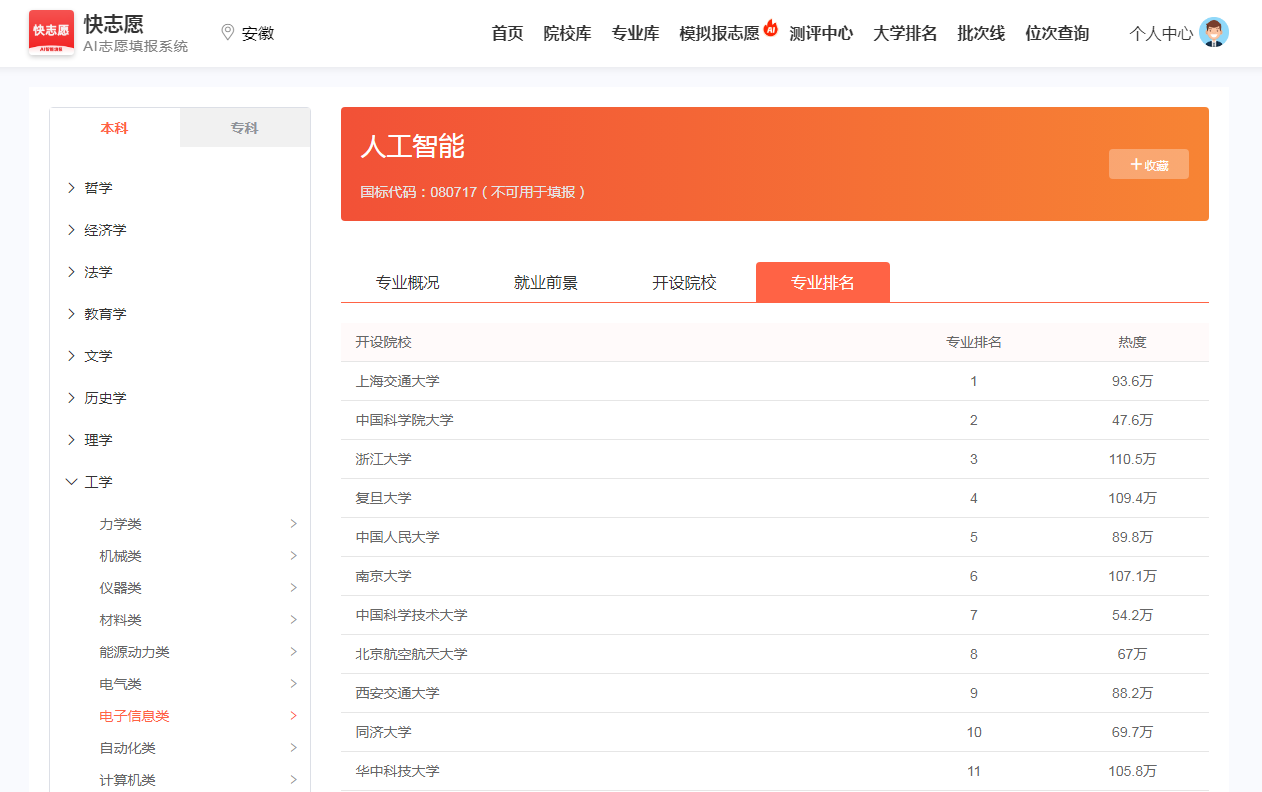The height and width of the screenshot is (792, 1262).
Task: Open 专业库 in top navigation
Action: point(635,33)
